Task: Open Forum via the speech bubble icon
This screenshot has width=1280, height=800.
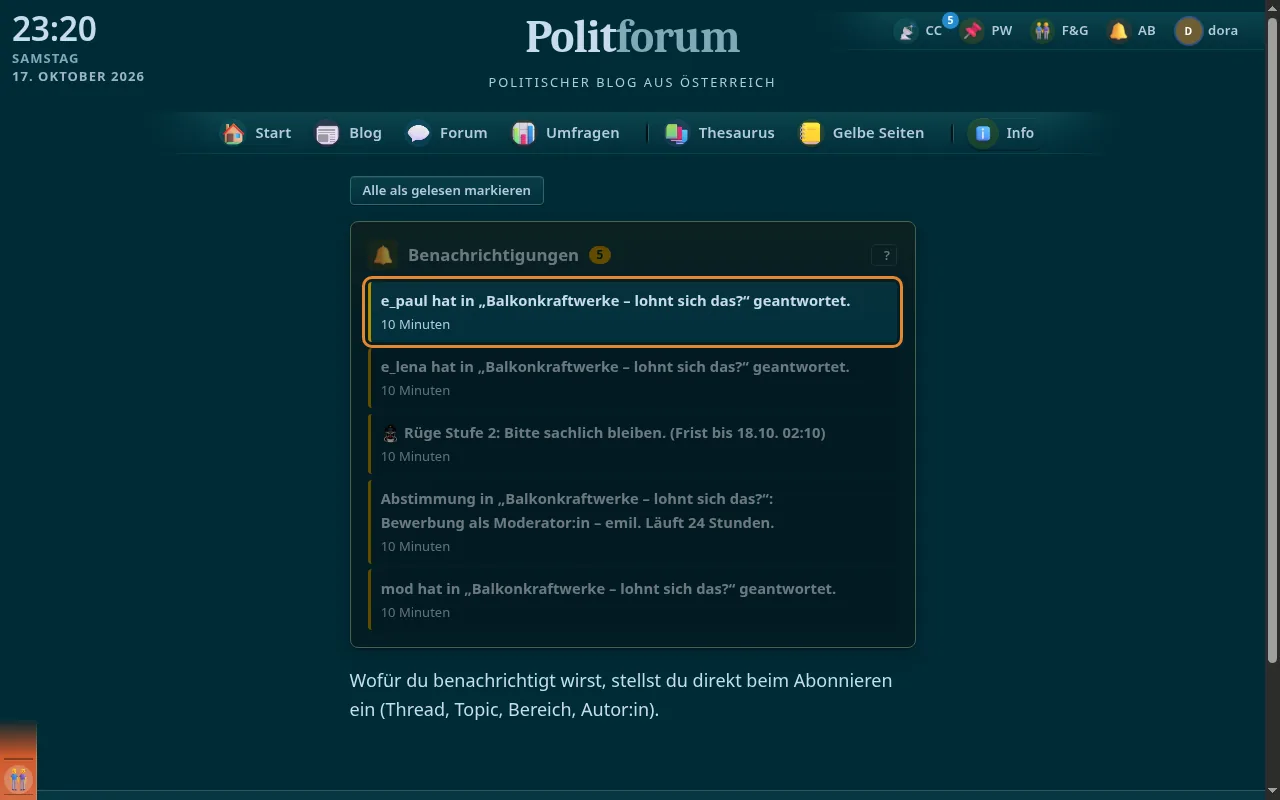Action: point(418,133)
